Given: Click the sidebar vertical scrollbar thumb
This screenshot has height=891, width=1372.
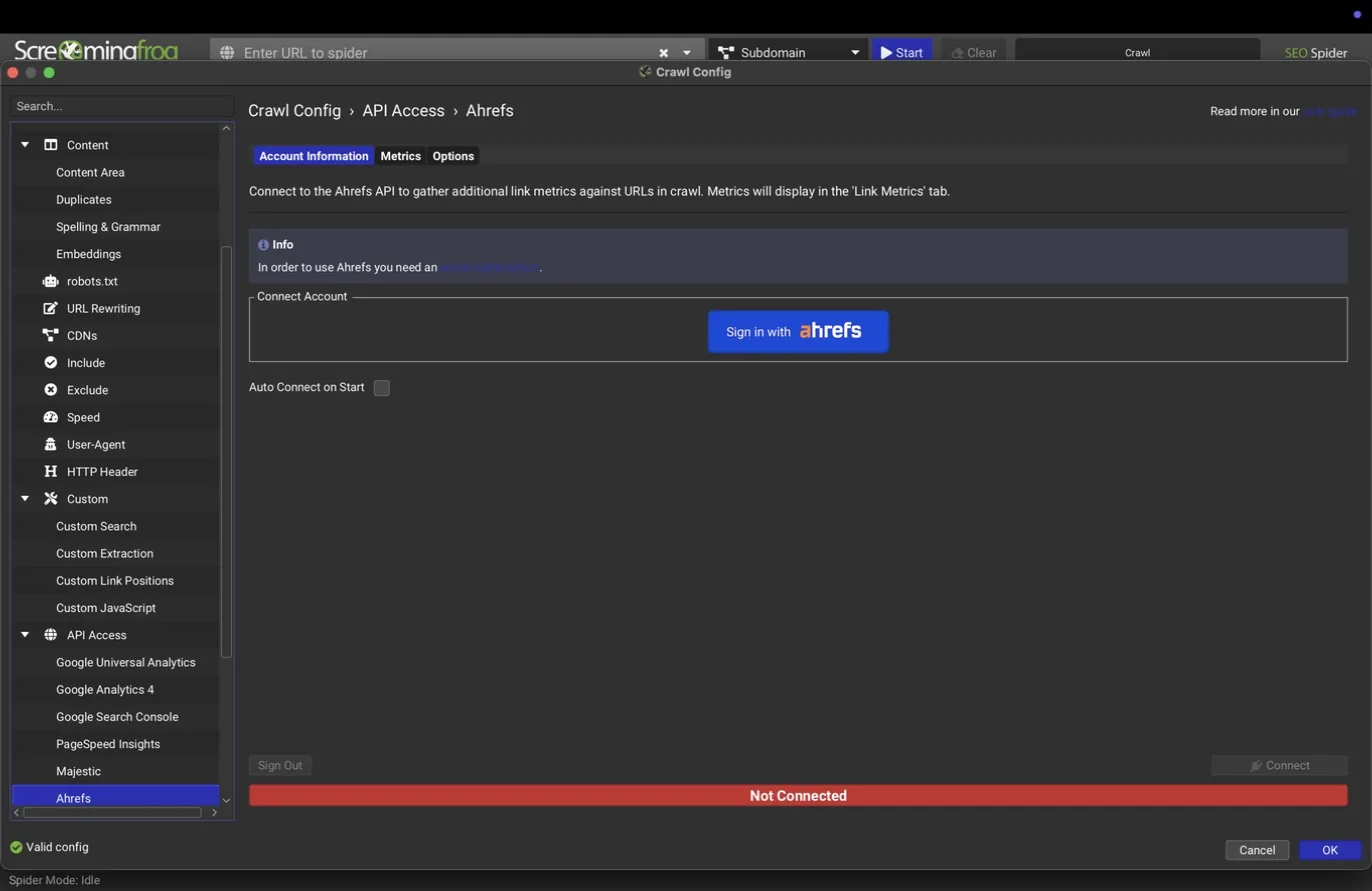Looking at the screenshot, I should click(x=226, y=452).
